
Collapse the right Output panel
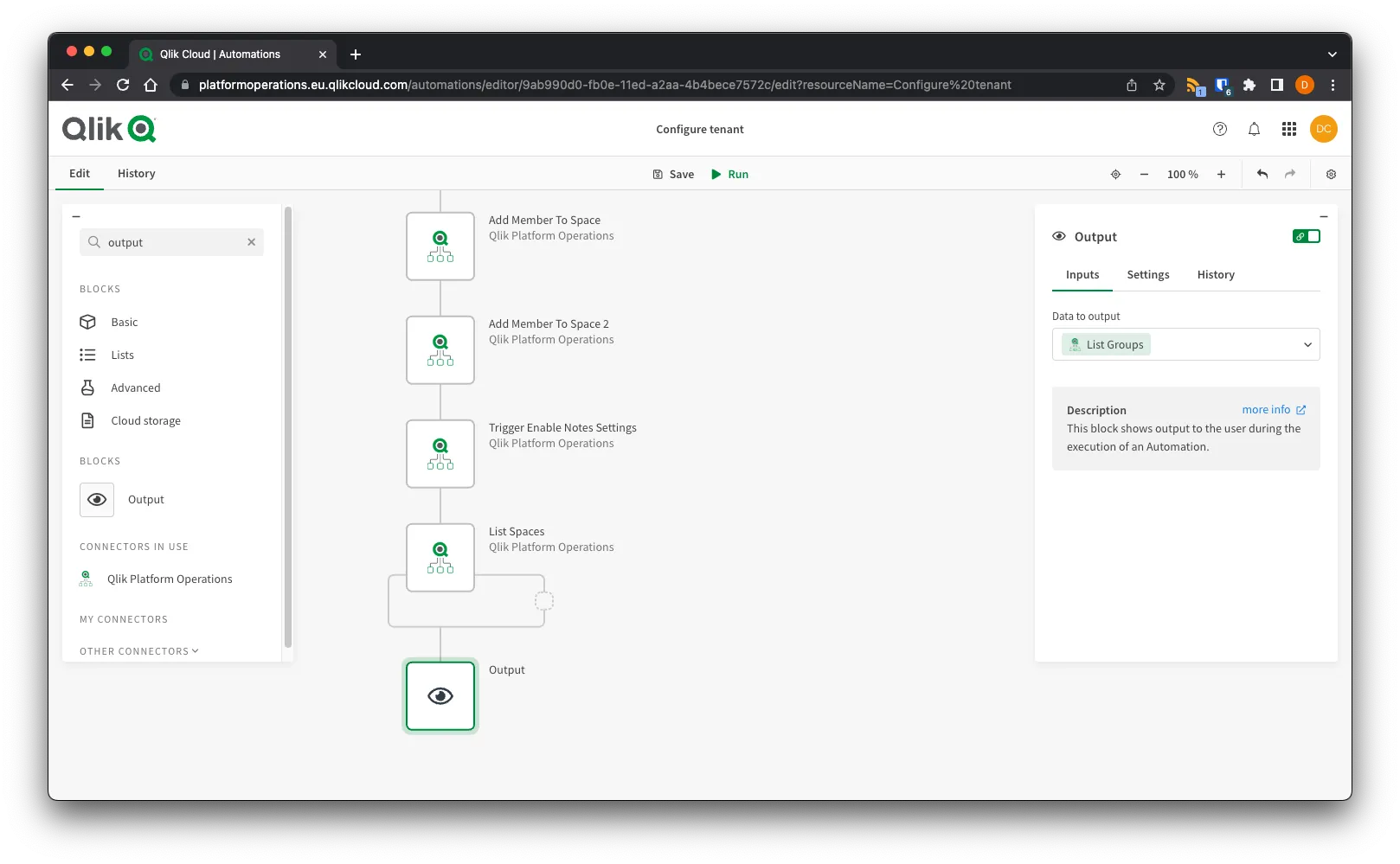(x=1323, y=216)
